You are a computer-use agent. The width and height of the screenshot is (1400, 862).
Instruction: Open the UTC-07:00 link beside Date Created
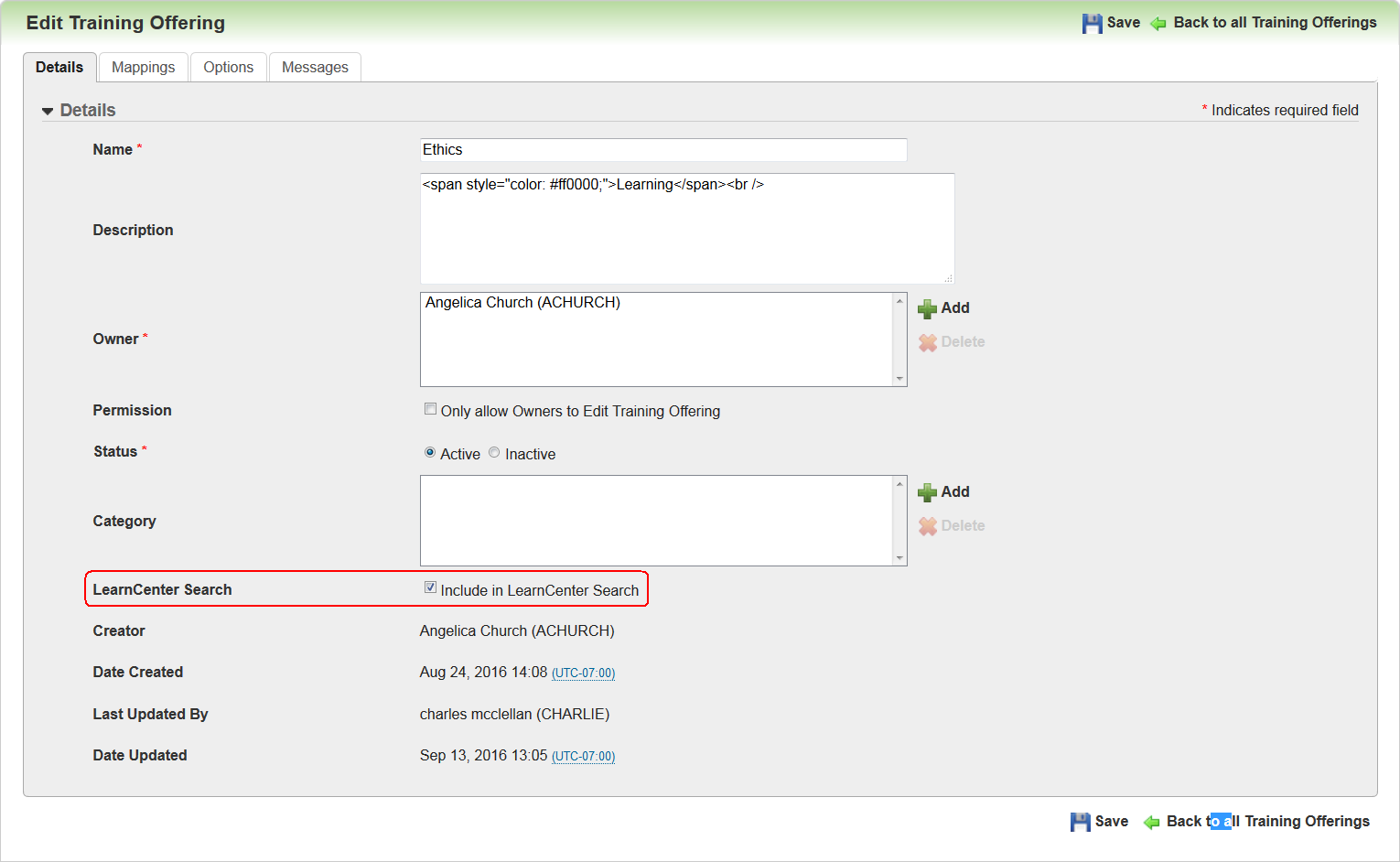[x=583, y=673]
